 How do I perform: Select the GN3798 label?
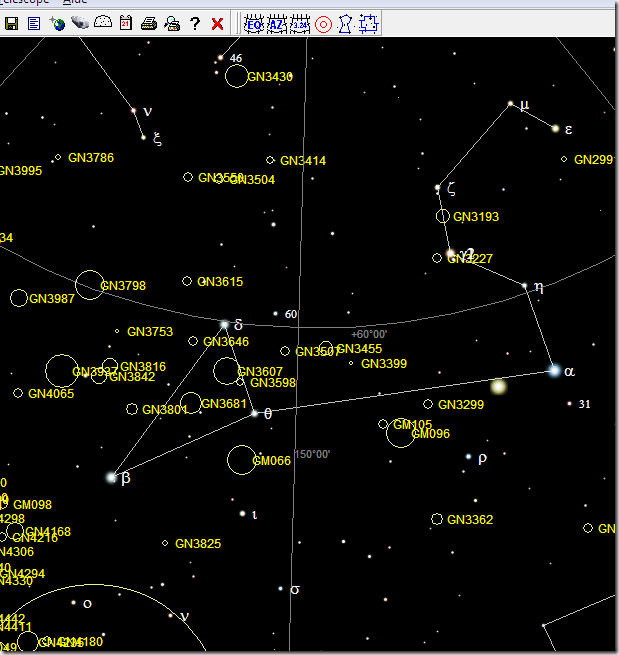coord(123,286)
